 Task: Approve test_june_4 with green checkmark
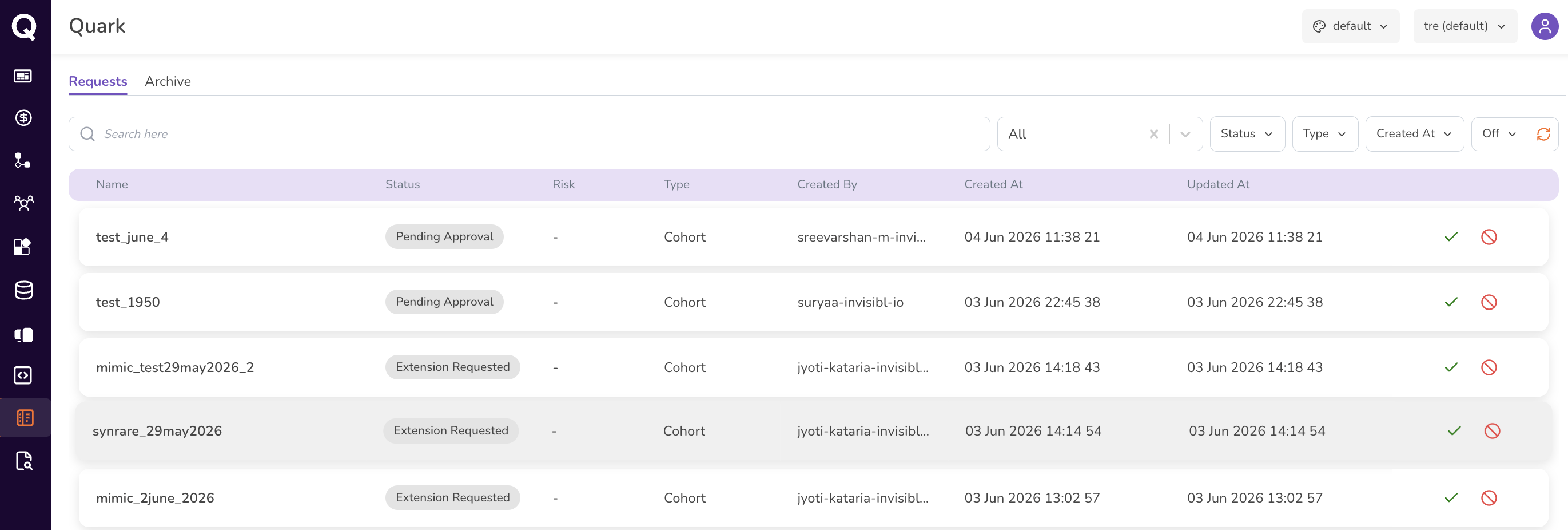(1451, 237)
